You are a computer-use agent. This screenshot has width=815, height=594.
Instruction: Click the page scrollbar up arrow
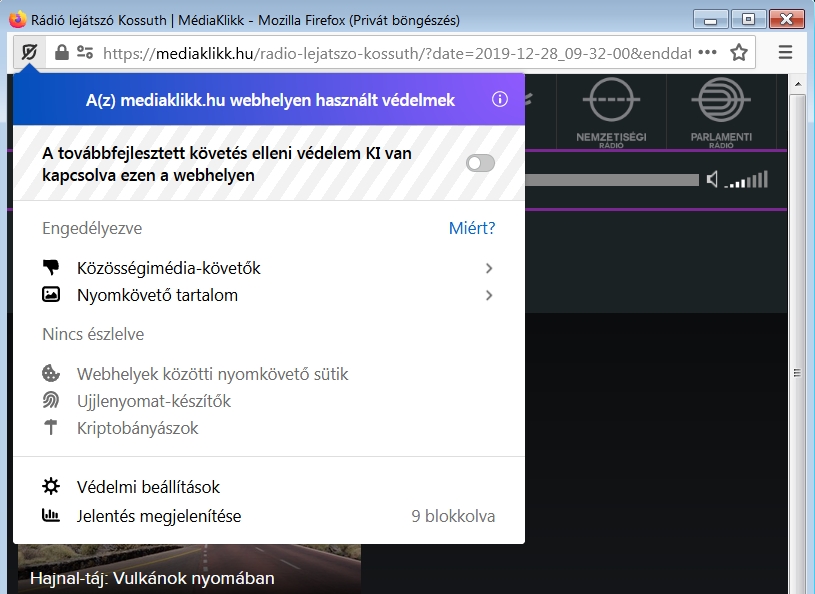point(797,84)
